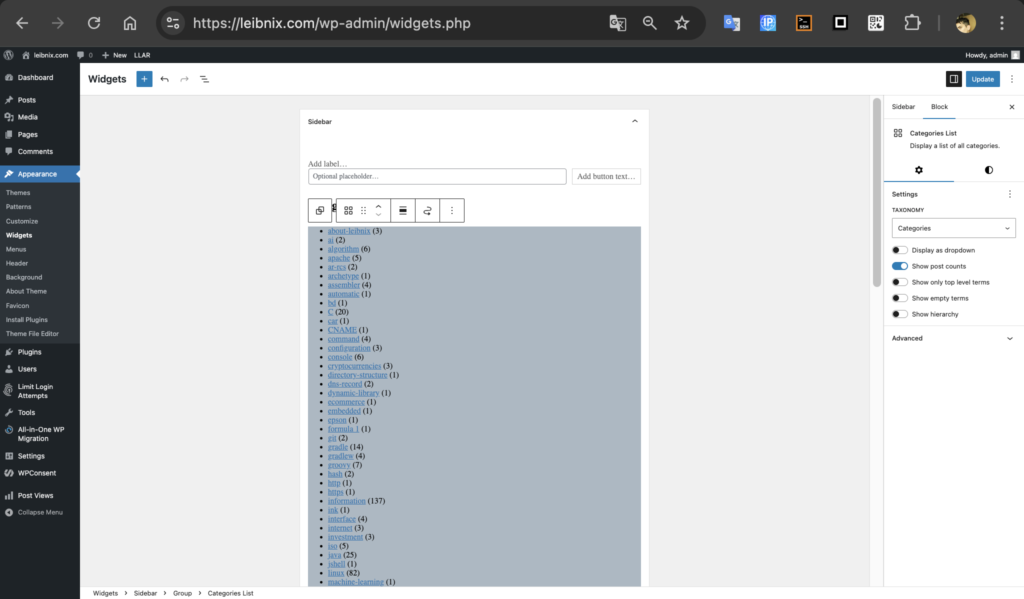Switch to the Sidebar tab
This screenshot has width=1024, height=599.
[903, 106]
